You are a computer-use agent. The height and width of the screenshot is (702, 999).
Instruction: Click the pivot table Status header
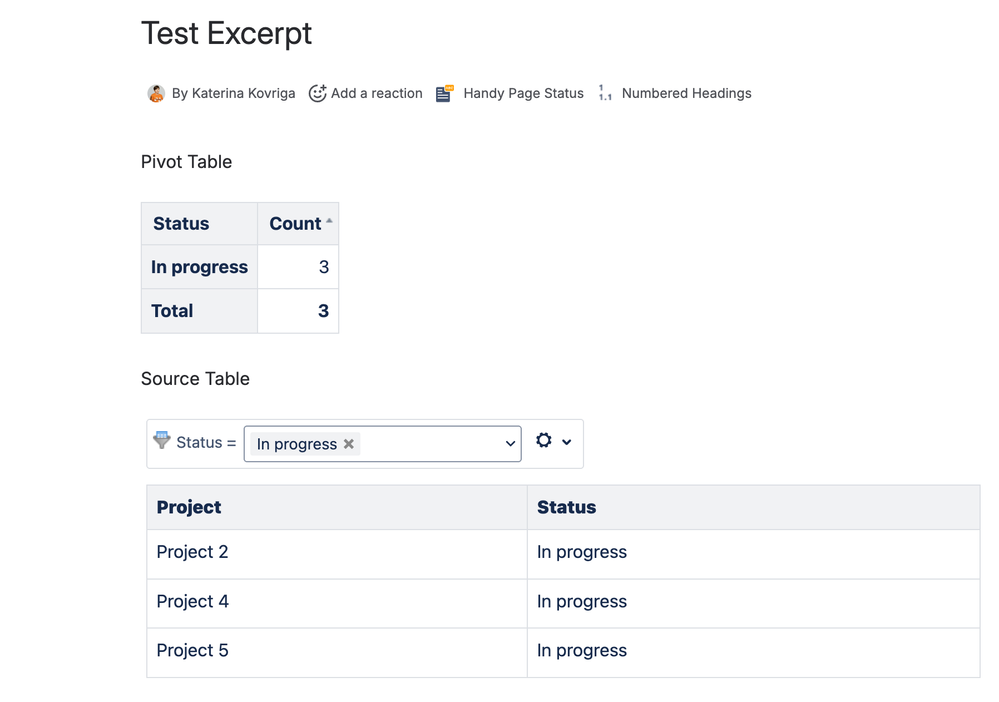point(181,224)
